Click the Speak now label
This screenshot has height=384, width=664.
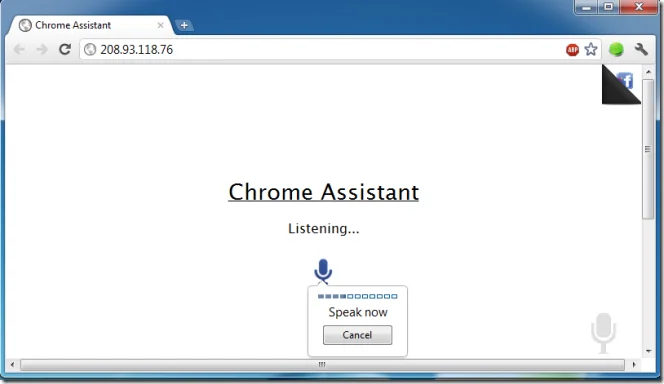[358, 312]
